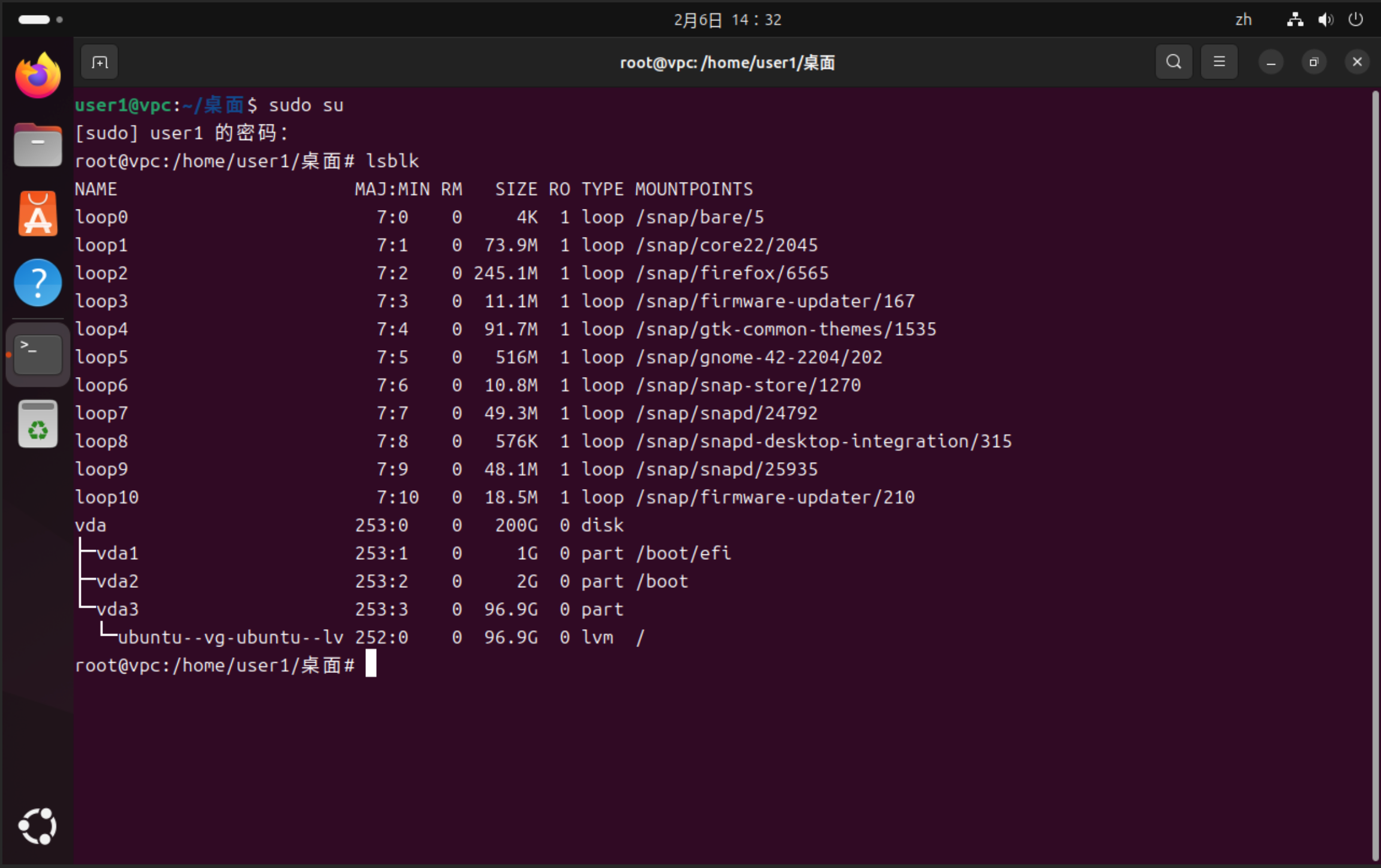Open the Trash from dock
The height and width of the screenshot is (868, 1381).
(38, 424)
